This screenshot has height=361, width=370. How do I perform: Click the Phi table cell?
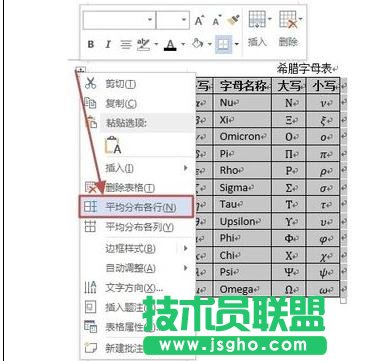coord(243,238)
